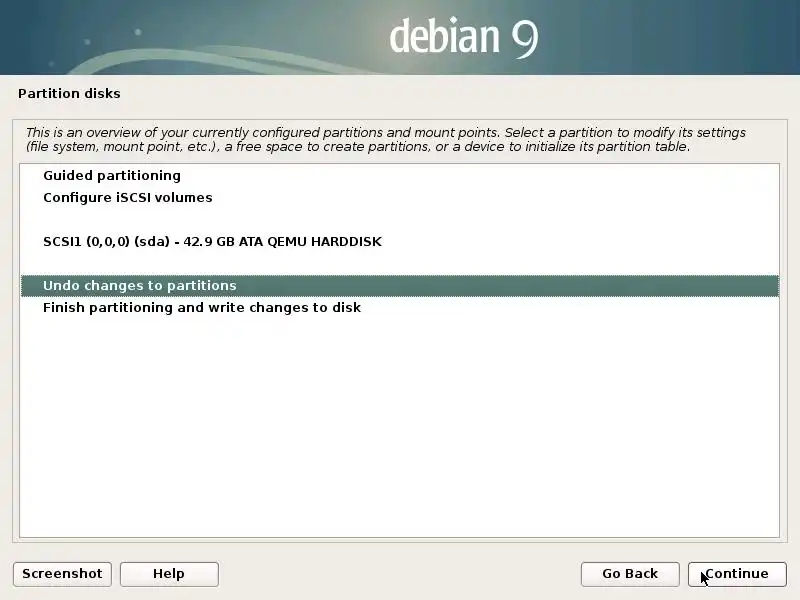Click Go Back button
The width and height of the screenshot is (800, 600).
click(x=630, y=574)
